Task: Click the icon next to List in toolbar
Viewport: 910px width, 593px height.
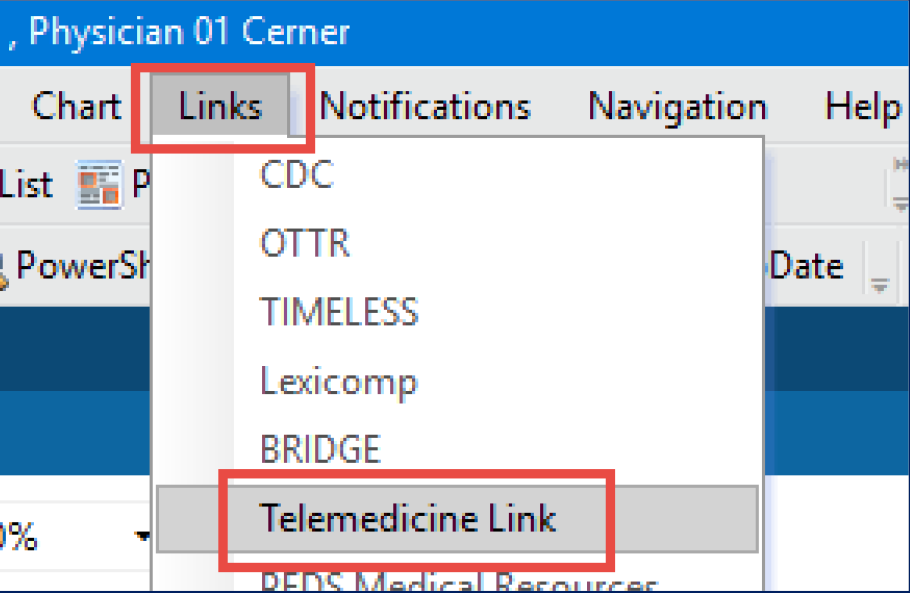Action: click(x=100, y=184)
